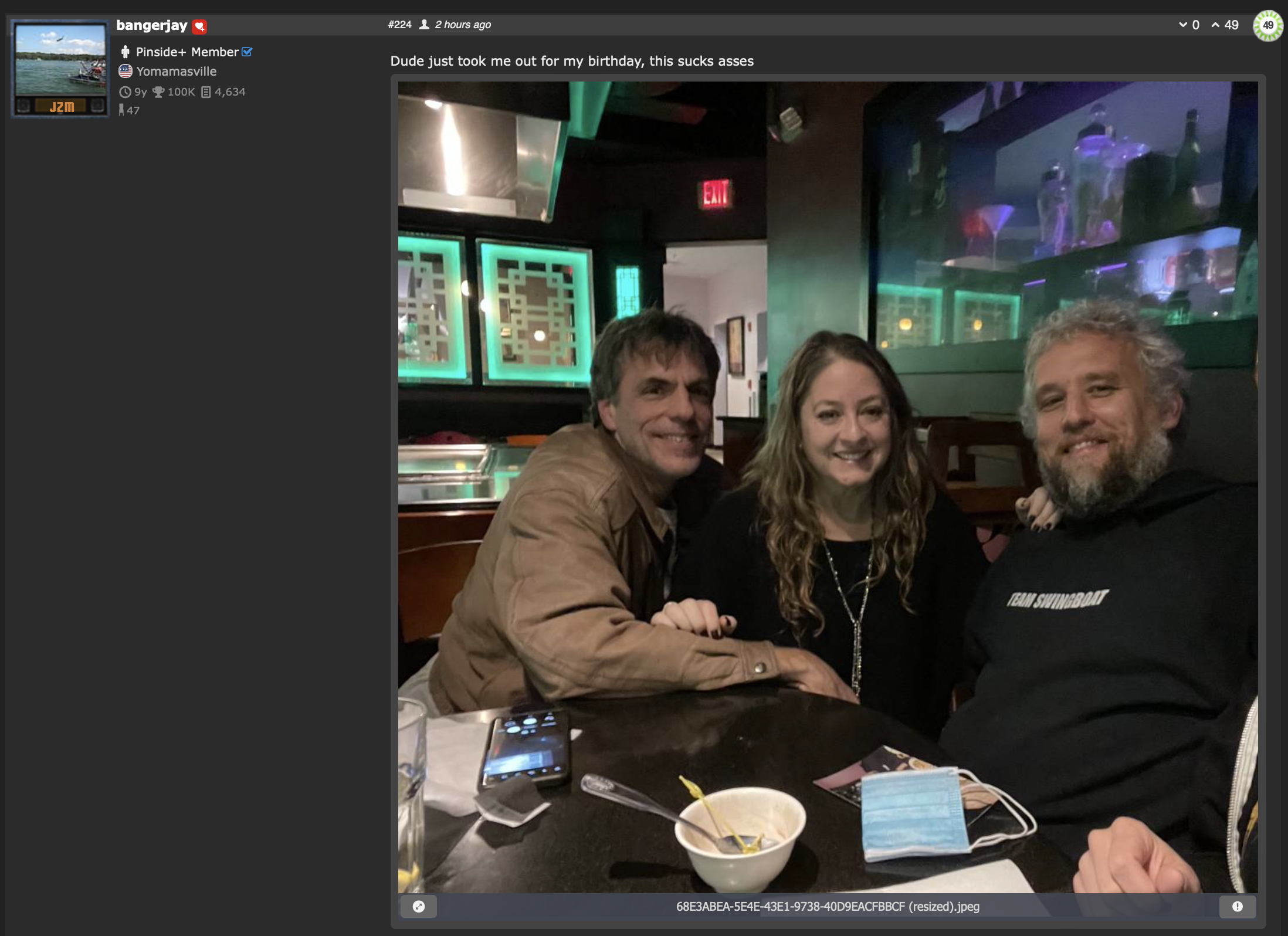Click the Pinside+ Member label
Screen dimensions: 1288x936
click(187, 52)
